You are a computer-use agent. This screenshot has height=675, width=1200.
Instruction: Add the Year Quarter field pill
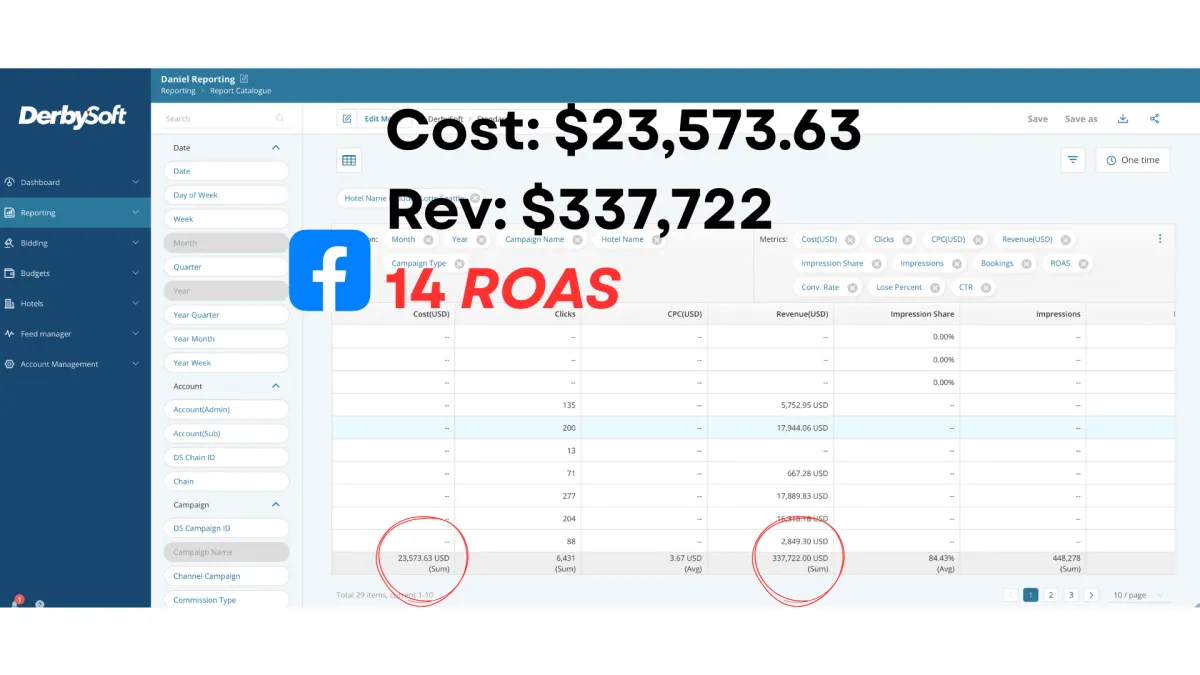pos(226,315)
